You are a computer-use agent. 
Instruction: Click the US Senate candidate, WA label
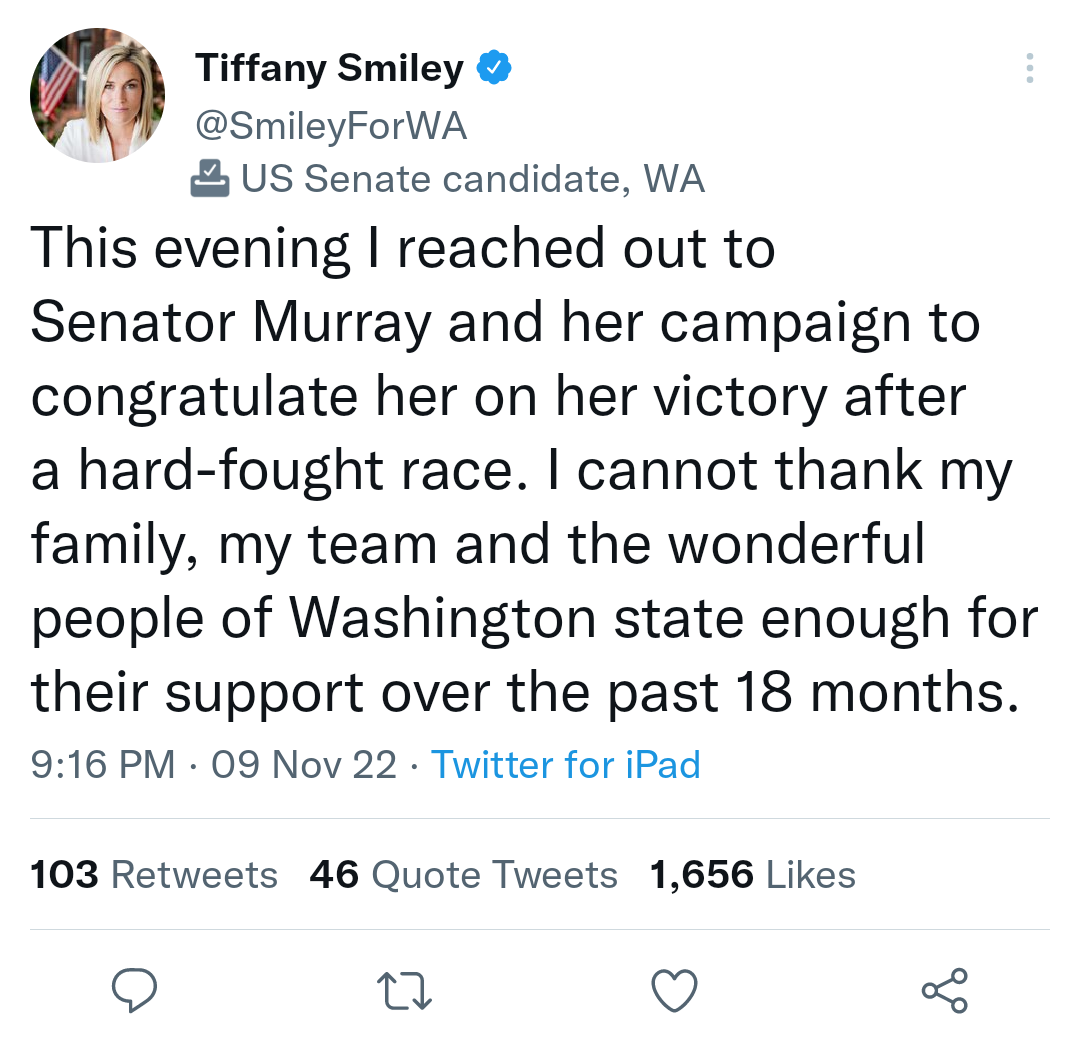(x=472, y=179)
